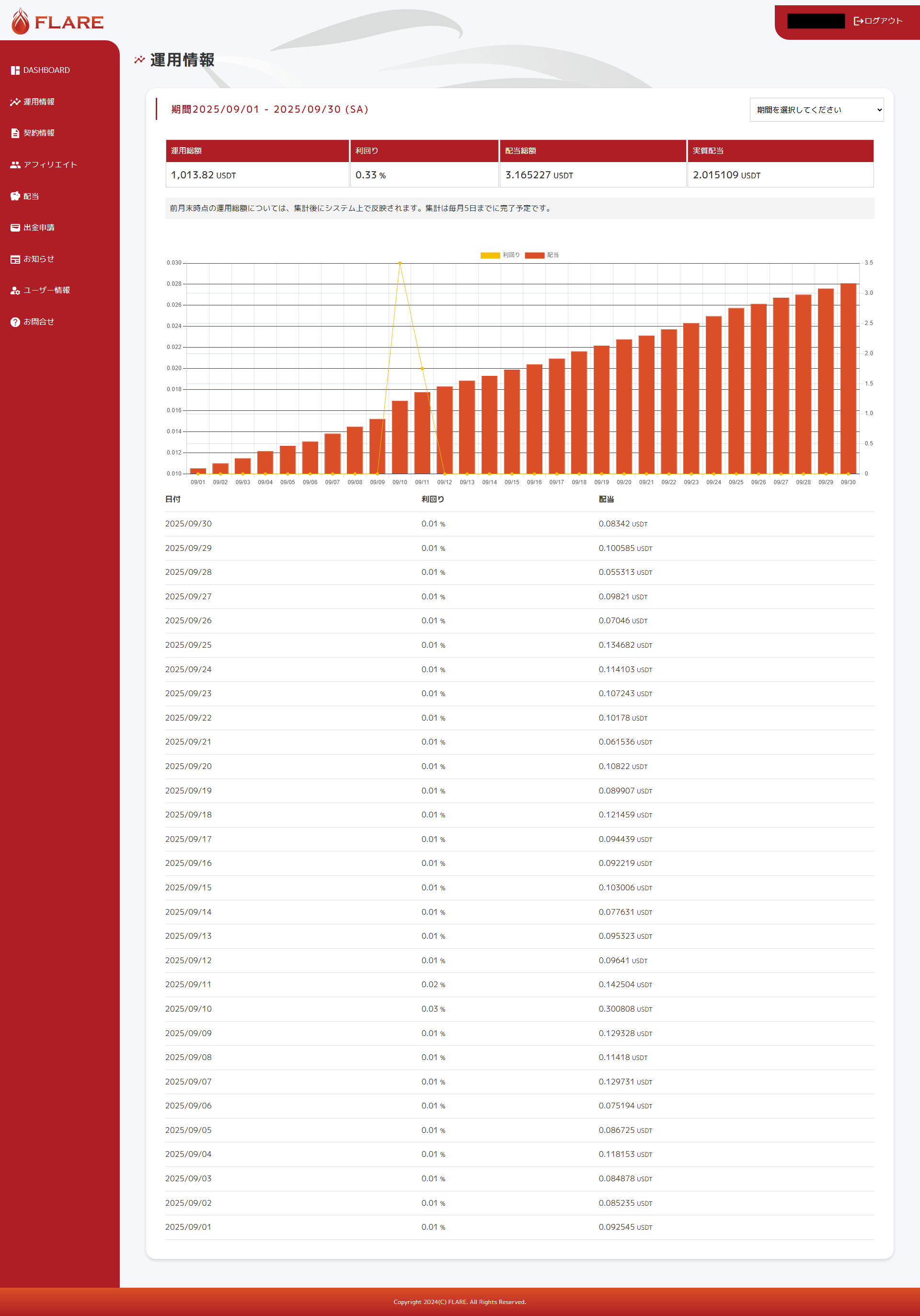Click the logout arrow icon
The image size is (920, 1316).
pos(858,21)
